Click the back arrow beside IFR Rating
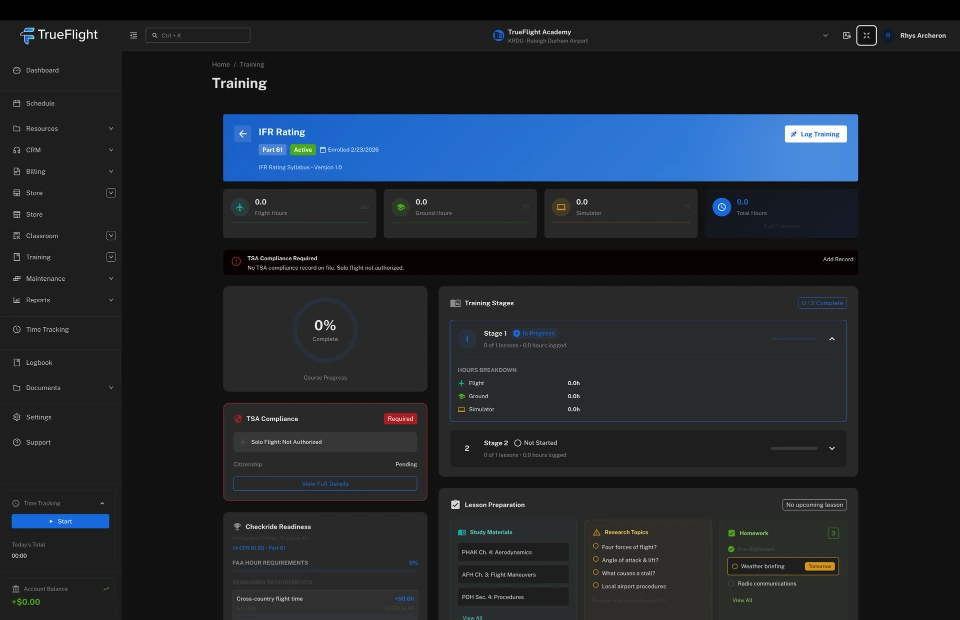Screen dimensions: 960x620 (242, 134)
